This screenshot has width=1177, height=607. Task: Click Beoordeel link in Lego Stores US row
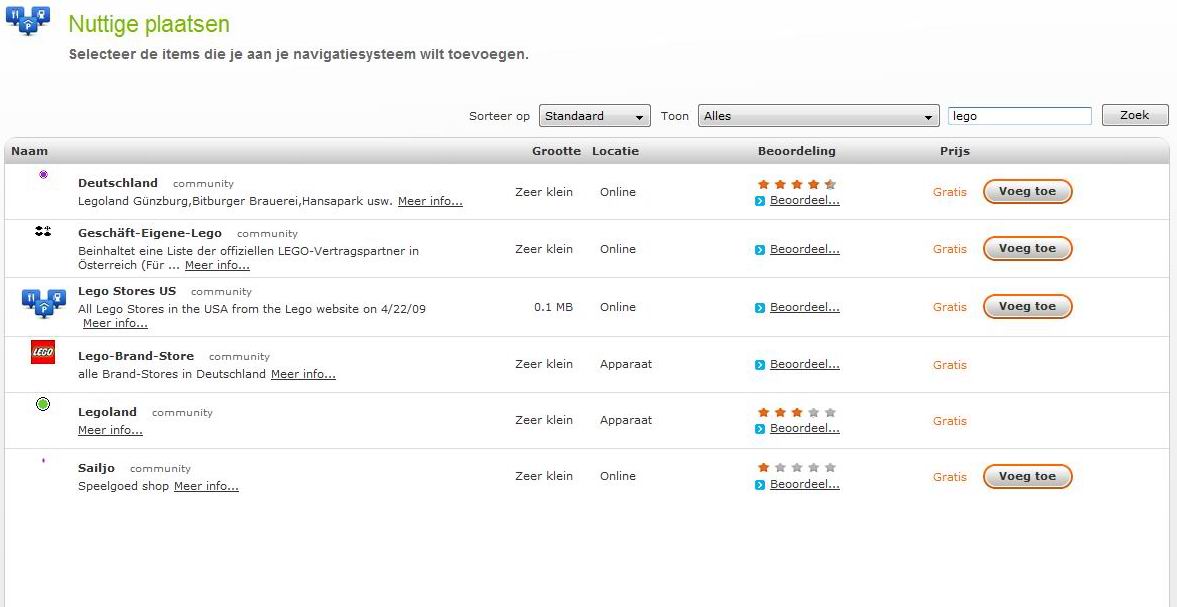(x=805, y=307)
